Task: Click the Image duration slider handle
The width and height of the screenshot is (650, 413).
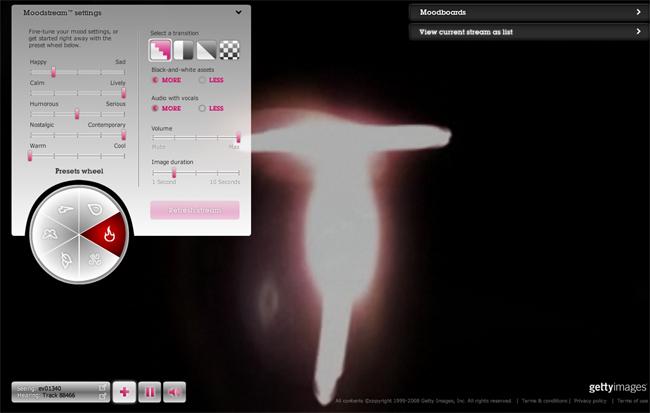Action: coord(174,172)
